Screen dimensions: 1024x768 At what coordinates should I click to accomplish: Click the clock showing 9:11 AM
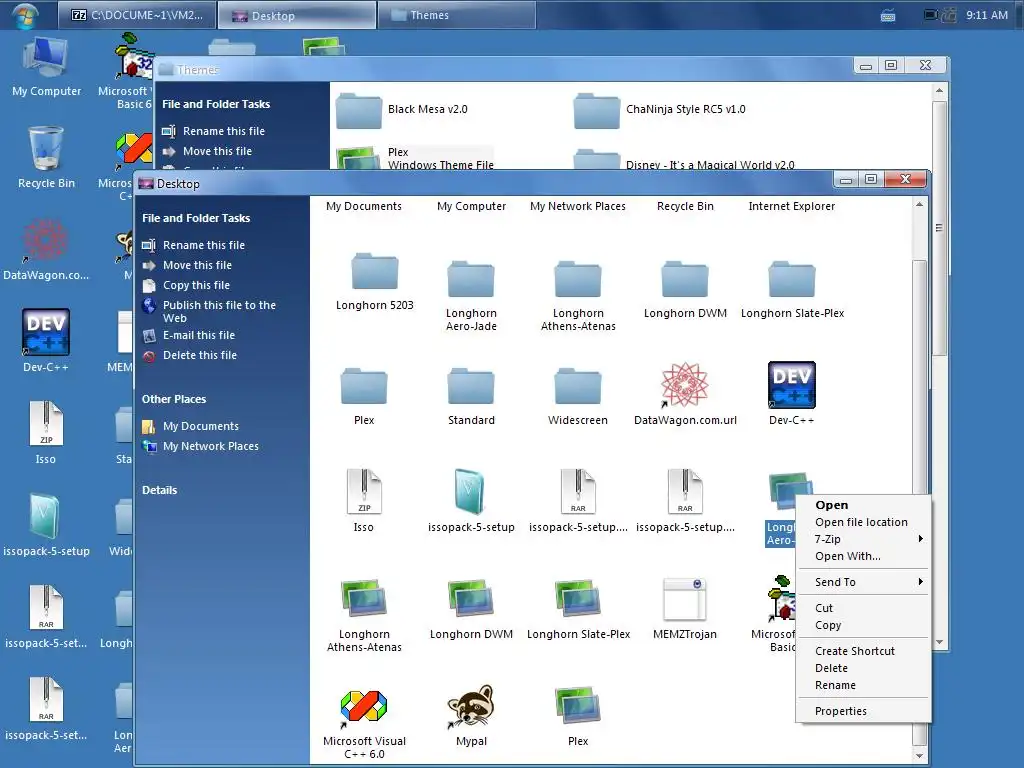coord(987,15)
